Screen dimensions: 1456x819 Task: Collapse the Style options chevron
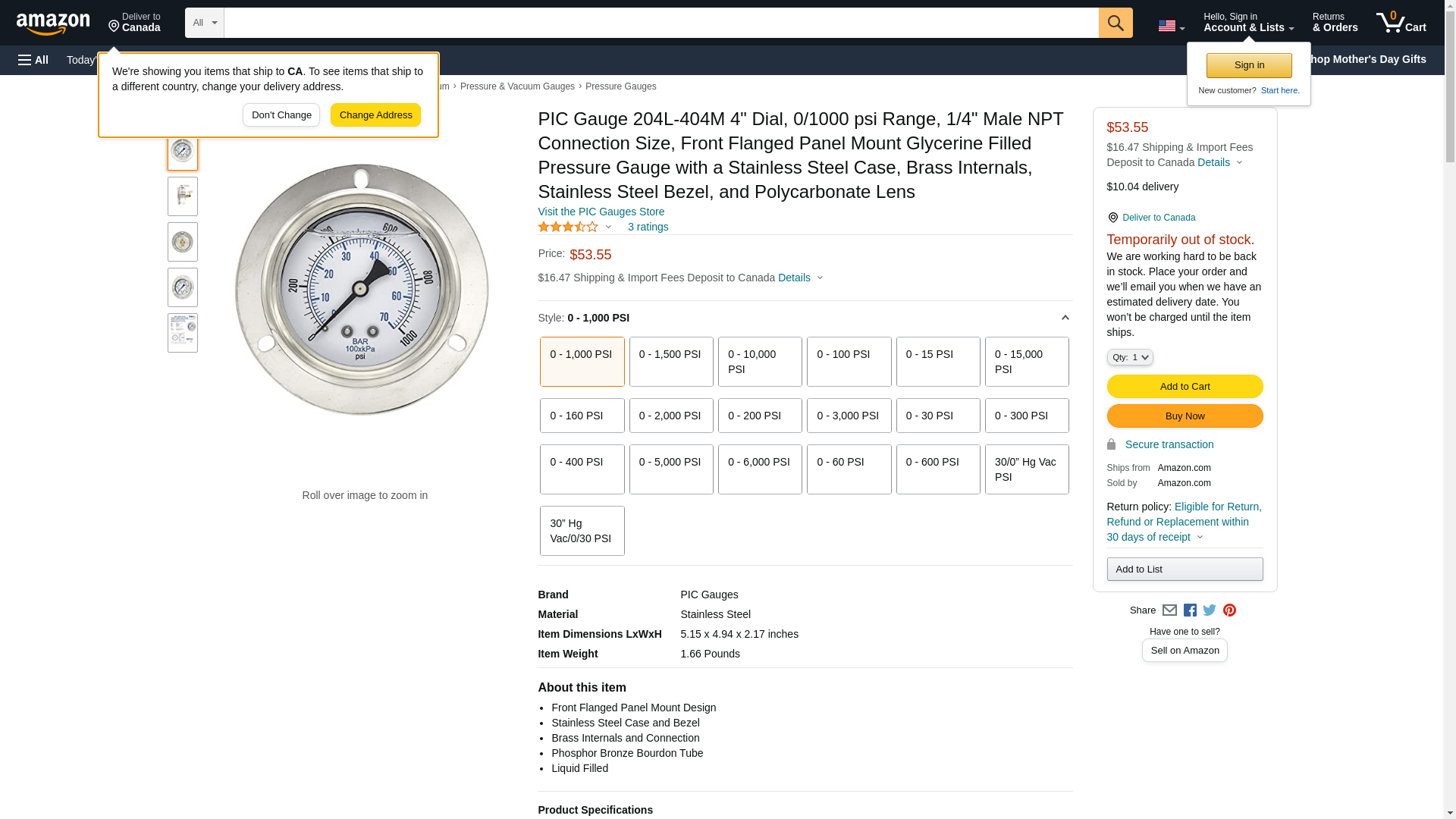click(x=1065, y=318)
